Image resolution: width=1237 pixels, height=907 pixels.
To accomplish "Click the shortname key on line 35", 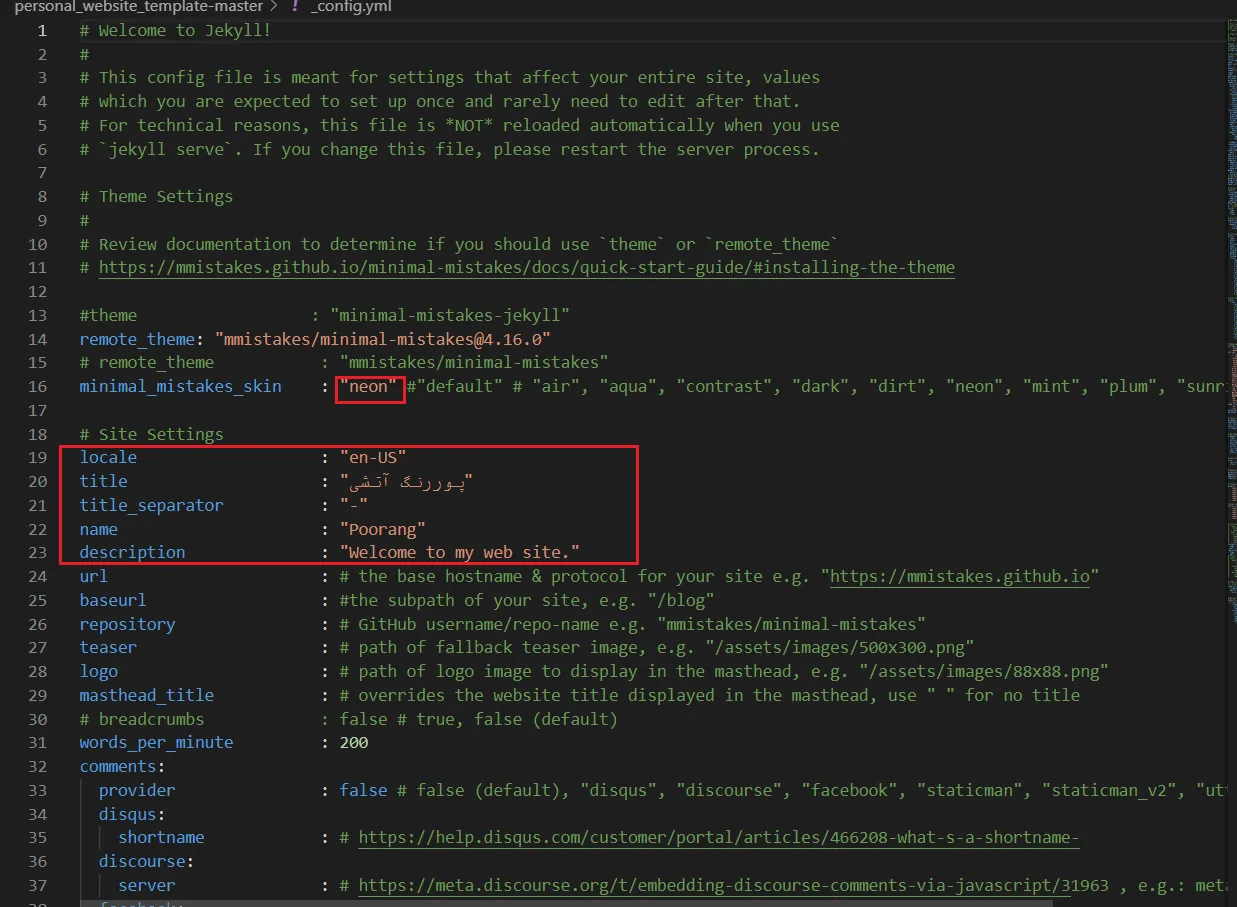I will [161, 838].
